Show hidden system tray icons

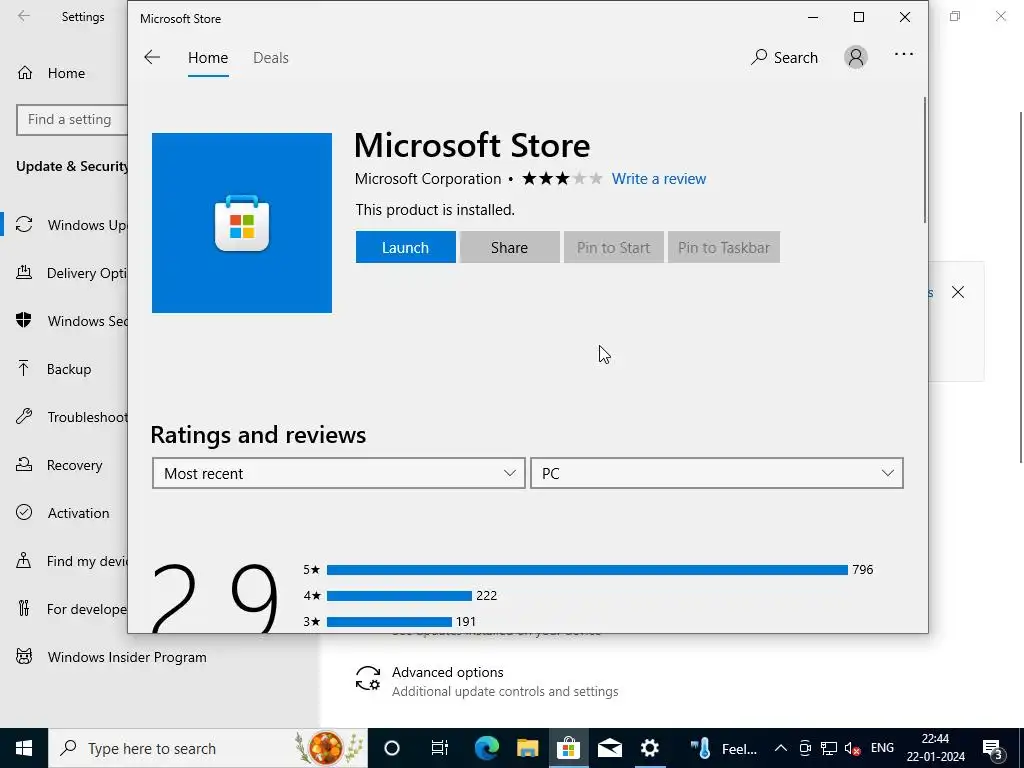[780, 748]
